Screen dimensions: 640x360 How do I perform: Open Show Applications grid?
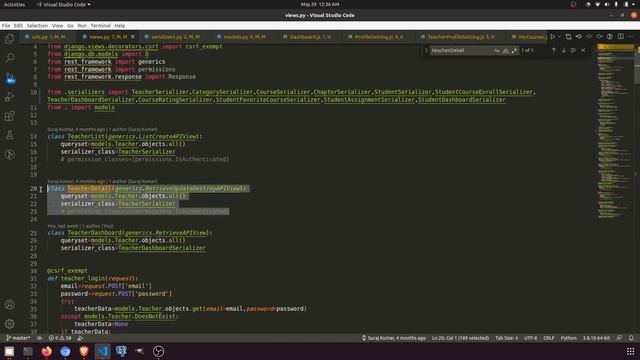[x=631, y=351]
